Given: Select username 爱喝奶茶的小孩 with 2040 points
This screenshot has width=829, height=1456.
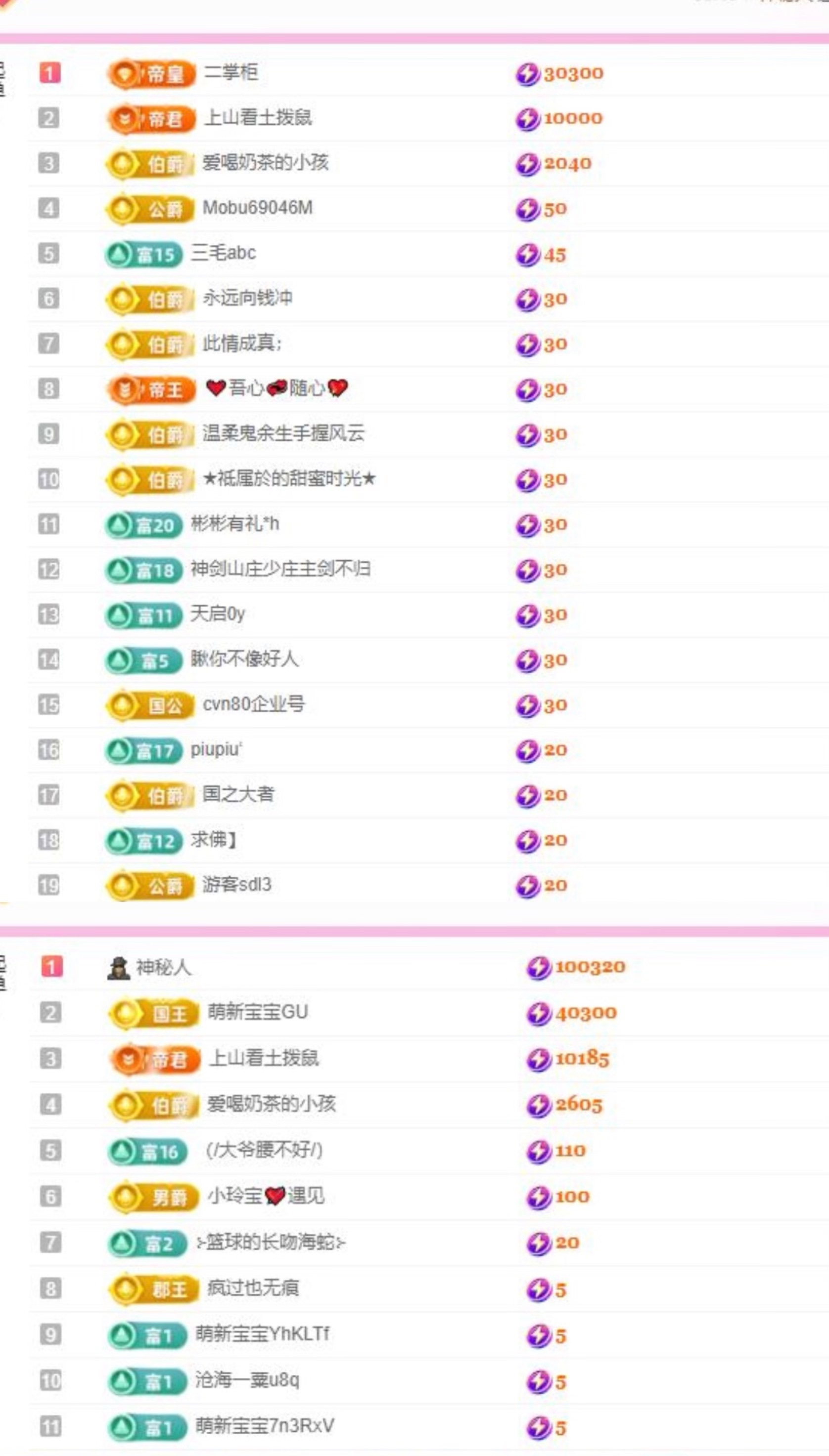Looking at the screenshot, I should [x=266, y=162].
